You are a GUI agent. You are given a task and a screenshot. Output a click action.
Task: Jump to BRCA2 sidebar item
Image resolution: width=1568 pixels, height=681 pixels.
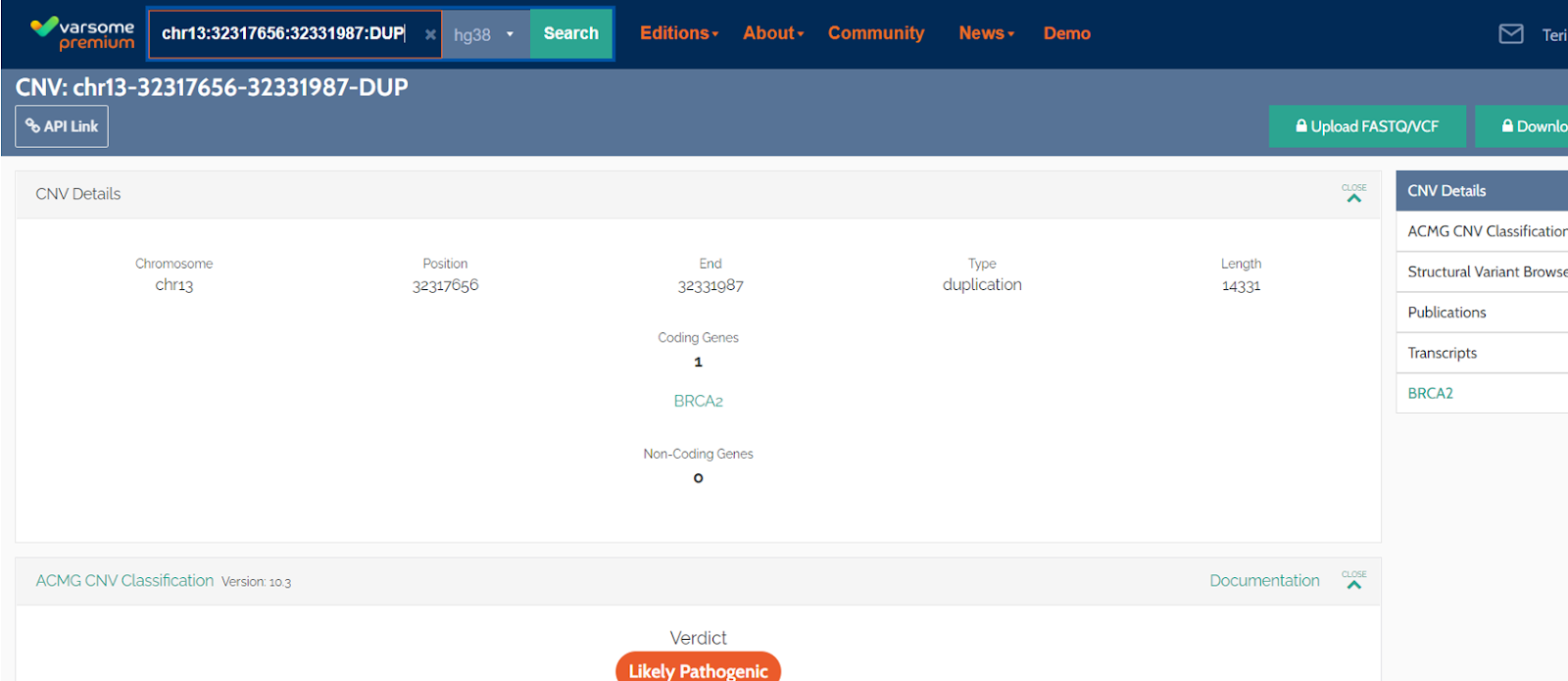click(1482, 393)
